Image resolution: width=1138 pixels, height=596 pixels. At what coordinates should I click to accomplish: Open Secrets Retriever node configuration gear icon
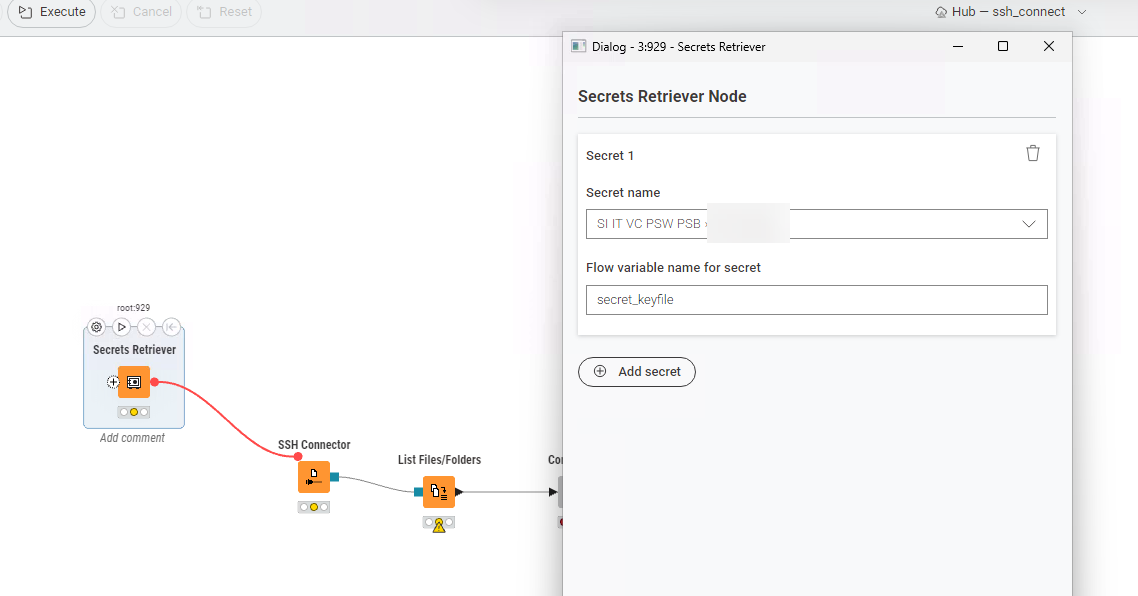96,327
